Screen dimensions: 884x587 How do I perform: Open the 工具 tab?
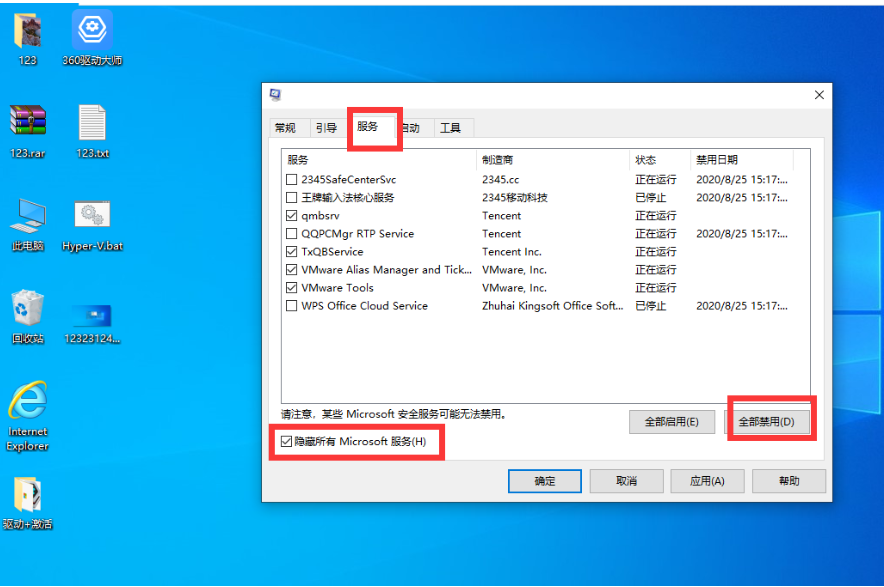pyautogui.click(x=451, y=128)
